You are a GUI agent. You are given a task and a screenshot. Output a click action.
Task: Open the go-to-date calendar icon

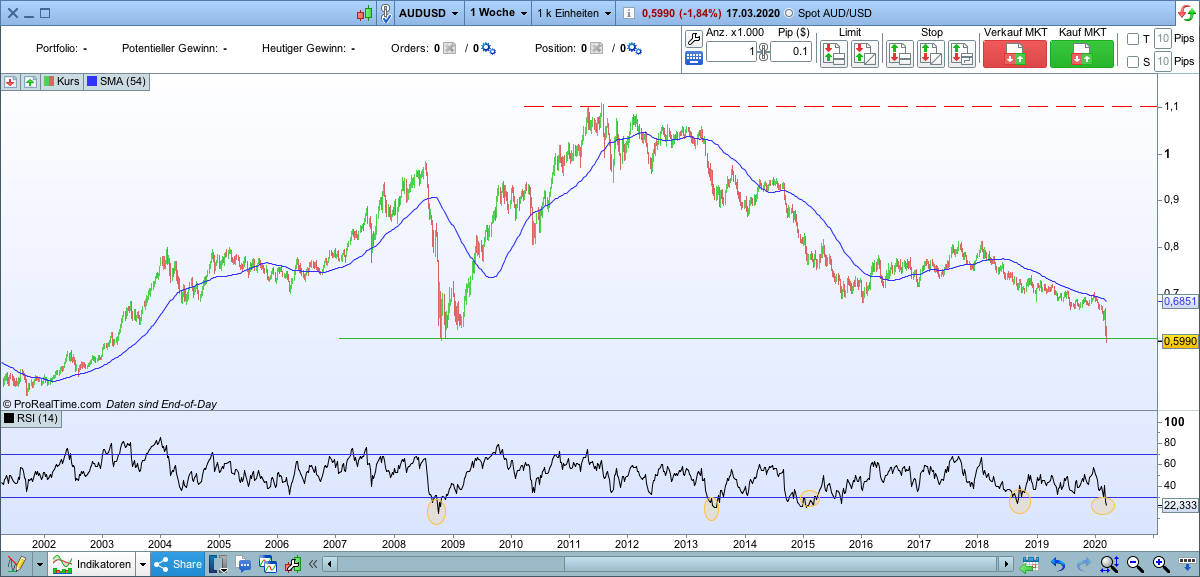(1030, 563)
